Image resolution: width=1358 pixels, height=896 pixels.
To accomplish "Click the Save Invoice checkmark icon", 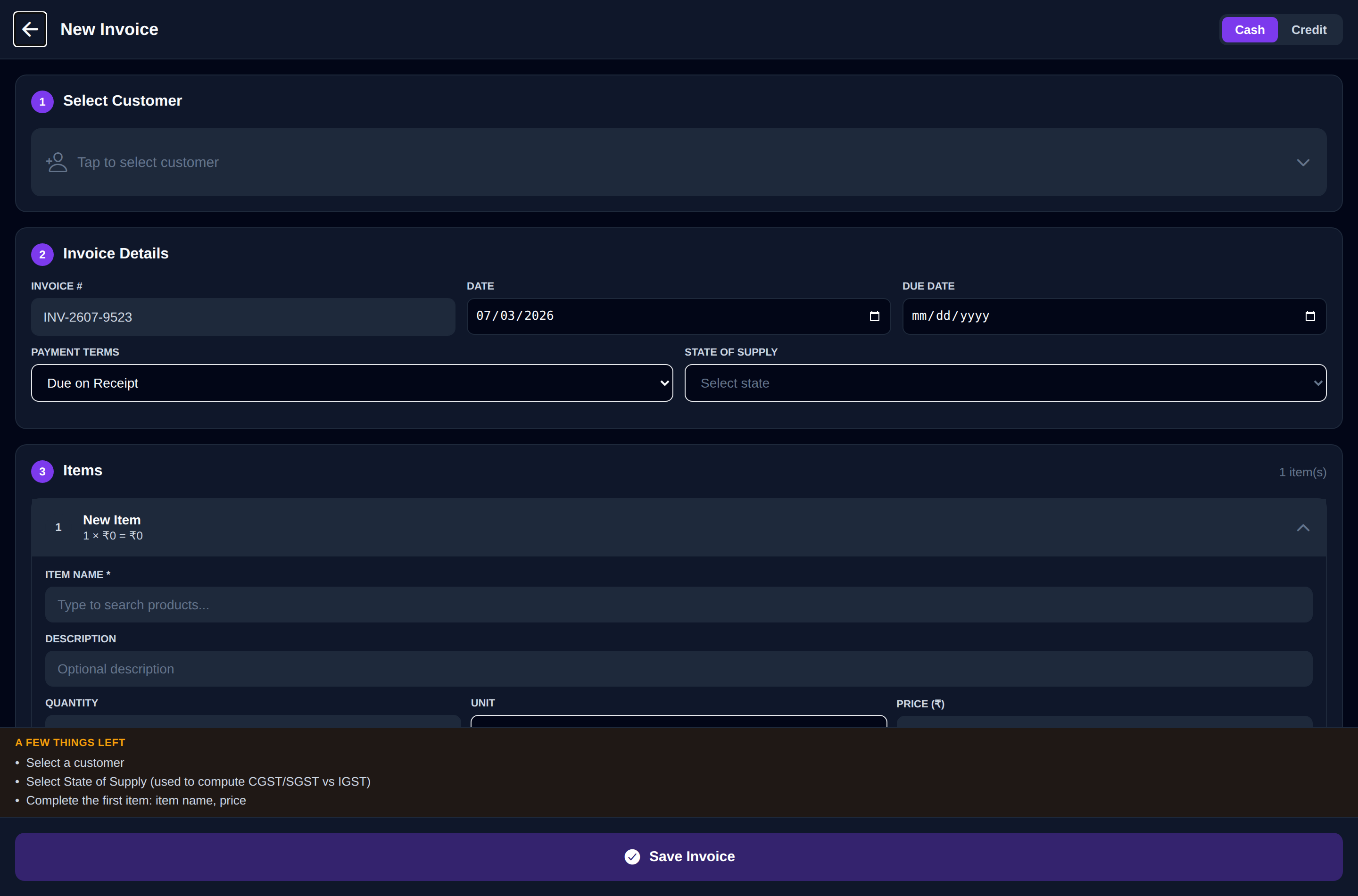I will (x=632, y=856).
